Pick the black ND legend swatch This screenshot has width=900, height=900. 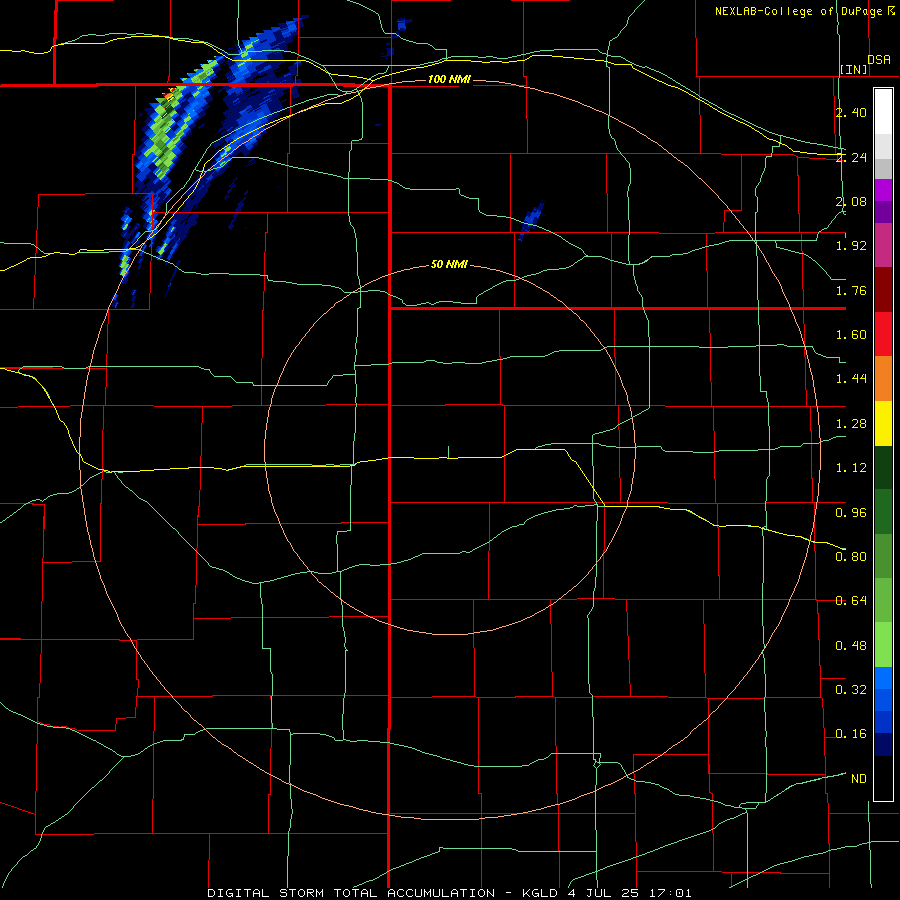coord(883,778)
